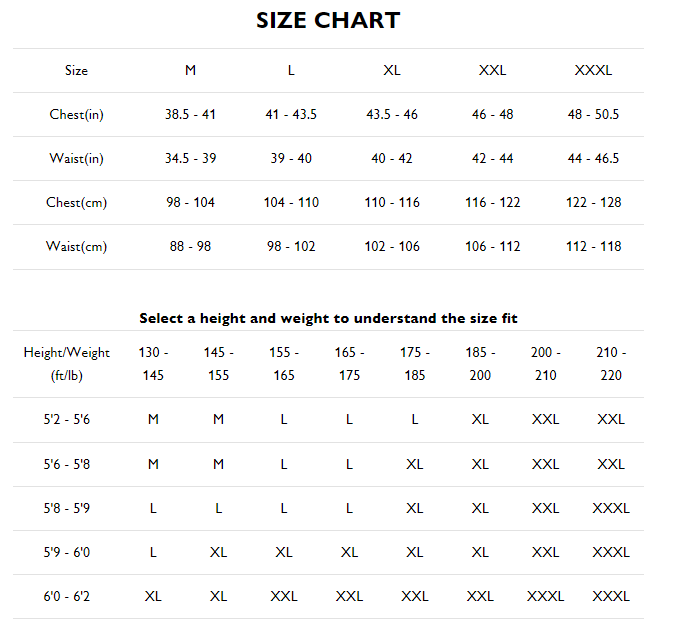Click the Waist(cm) row label
The image size is (678, 629).
coord(76,247)
